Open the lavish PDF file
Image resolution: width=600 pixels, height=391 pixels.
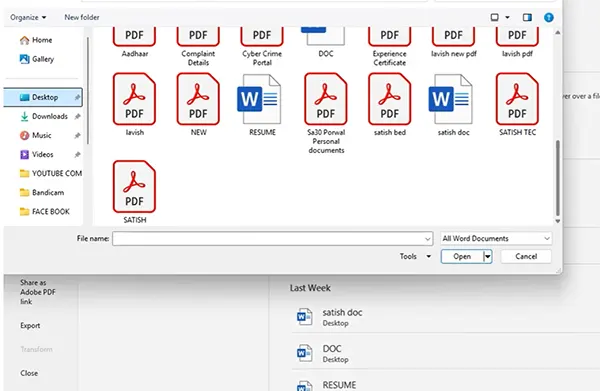pyautogui.click(x=134, y=104)
